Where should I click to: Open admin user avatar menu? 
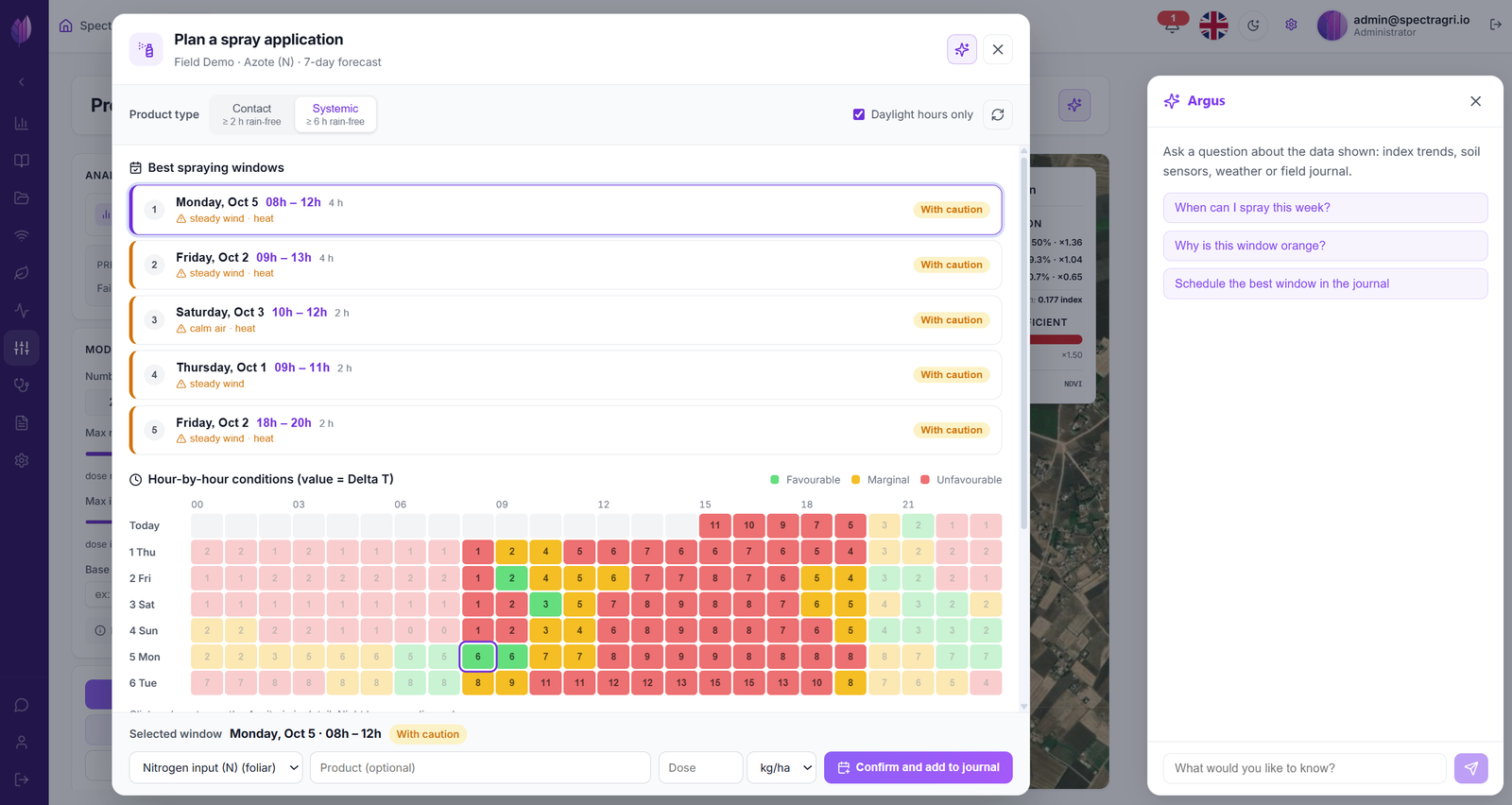[1332, 26]
